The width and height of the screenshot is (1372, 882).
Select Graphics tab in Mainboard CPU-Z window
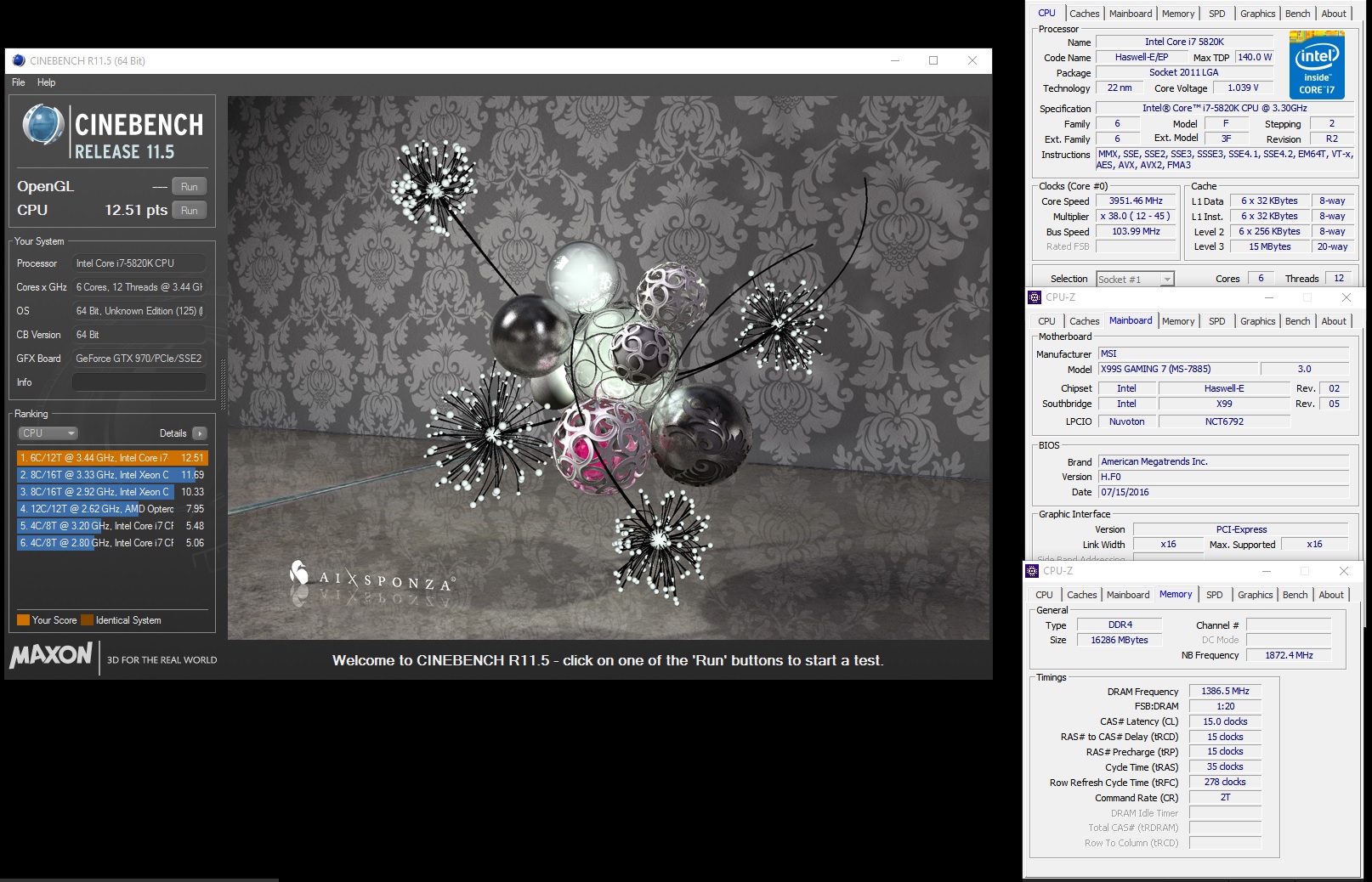pos(1257,321)
